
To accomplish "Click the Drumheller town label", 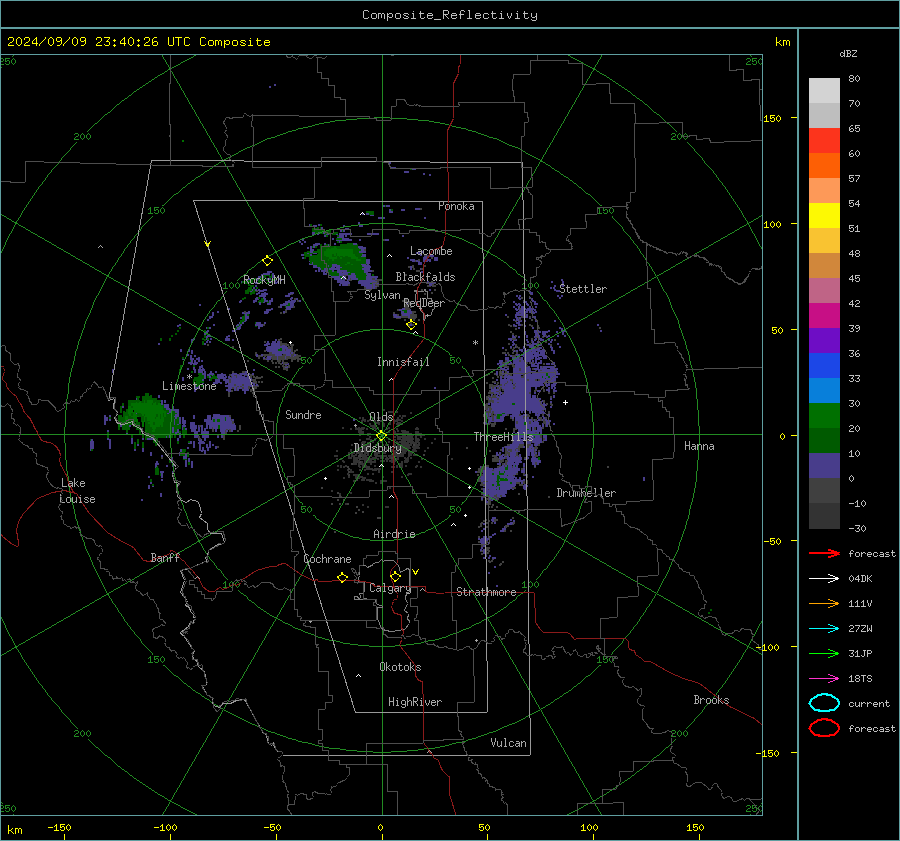I will pos(586,493).
